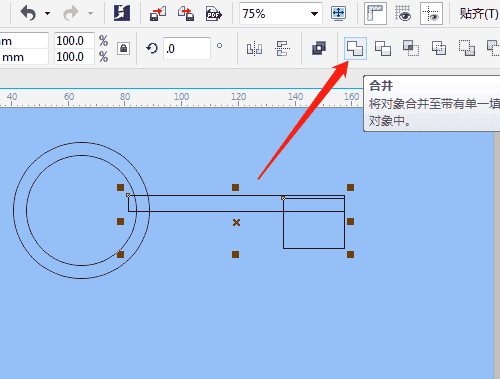
Task: Click the Import file icon
Action: pos(158,14)
